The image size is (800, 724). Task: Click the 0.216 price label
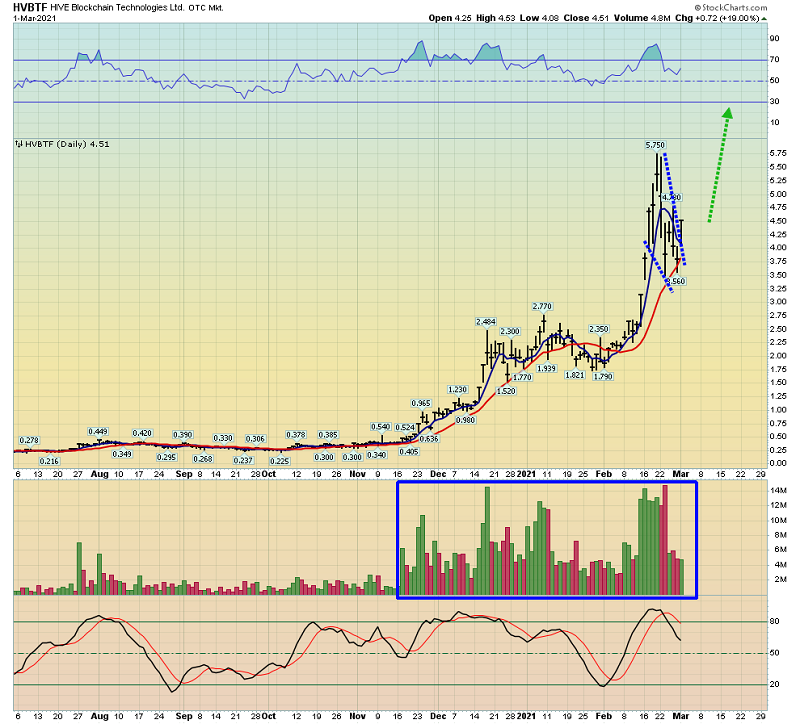(49, 461)
